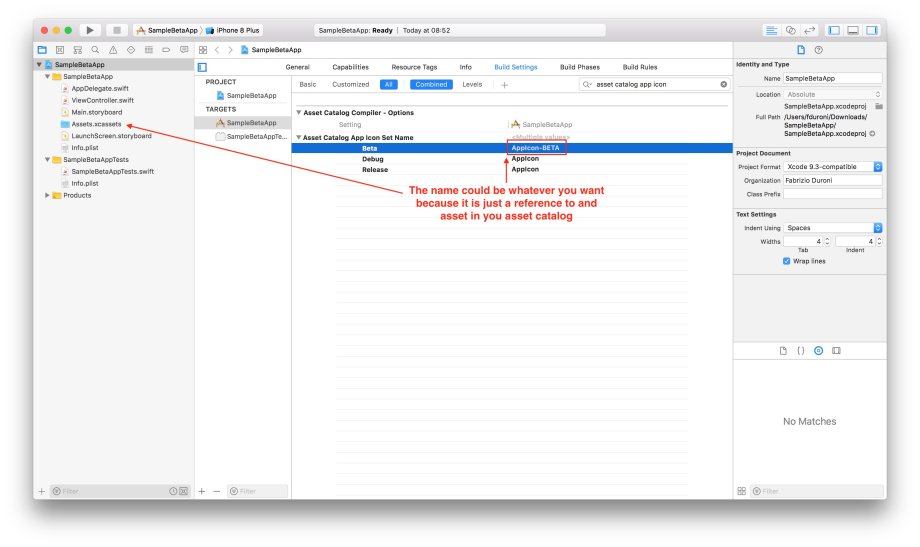Image resolution: width=920 pixels, height=547 pixels.
Task: Switch to Assistant editor
Action: 791,30
